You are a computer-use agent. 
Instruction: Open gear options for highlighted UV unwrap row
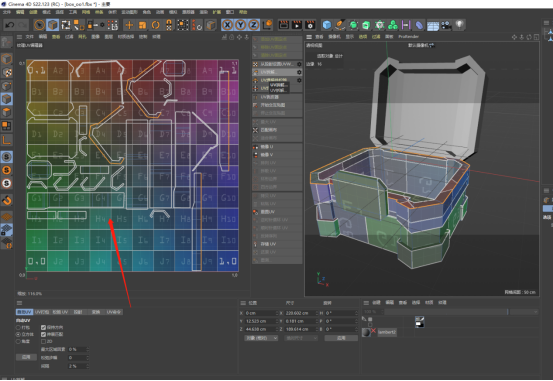click(299, 72)
